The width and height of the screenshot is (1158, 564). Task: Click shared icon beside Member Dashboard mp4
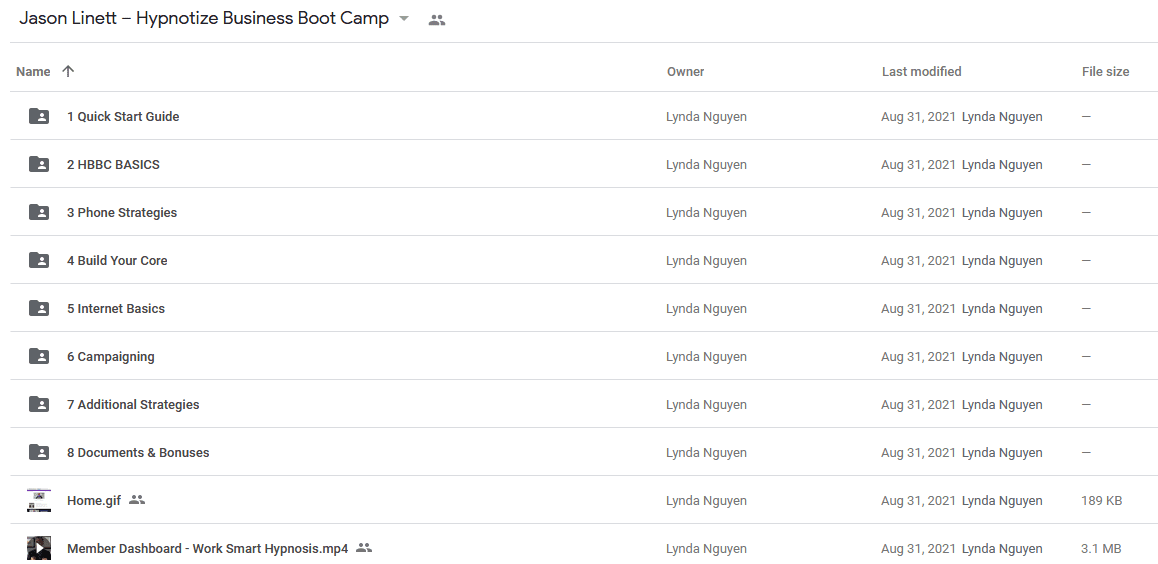pos(364,548)
